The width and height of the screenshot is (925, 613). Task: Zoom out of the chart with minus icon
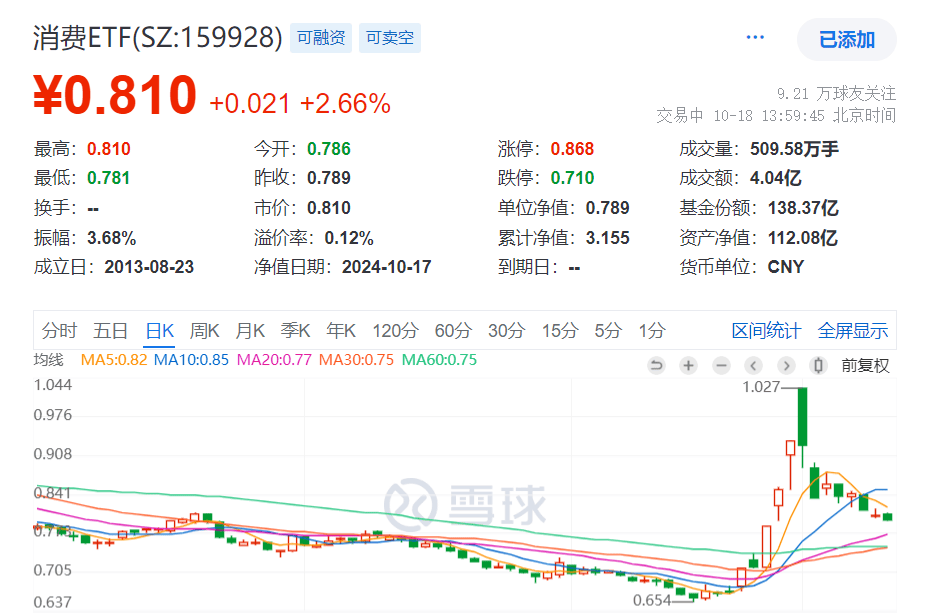(x=720, y=366)
